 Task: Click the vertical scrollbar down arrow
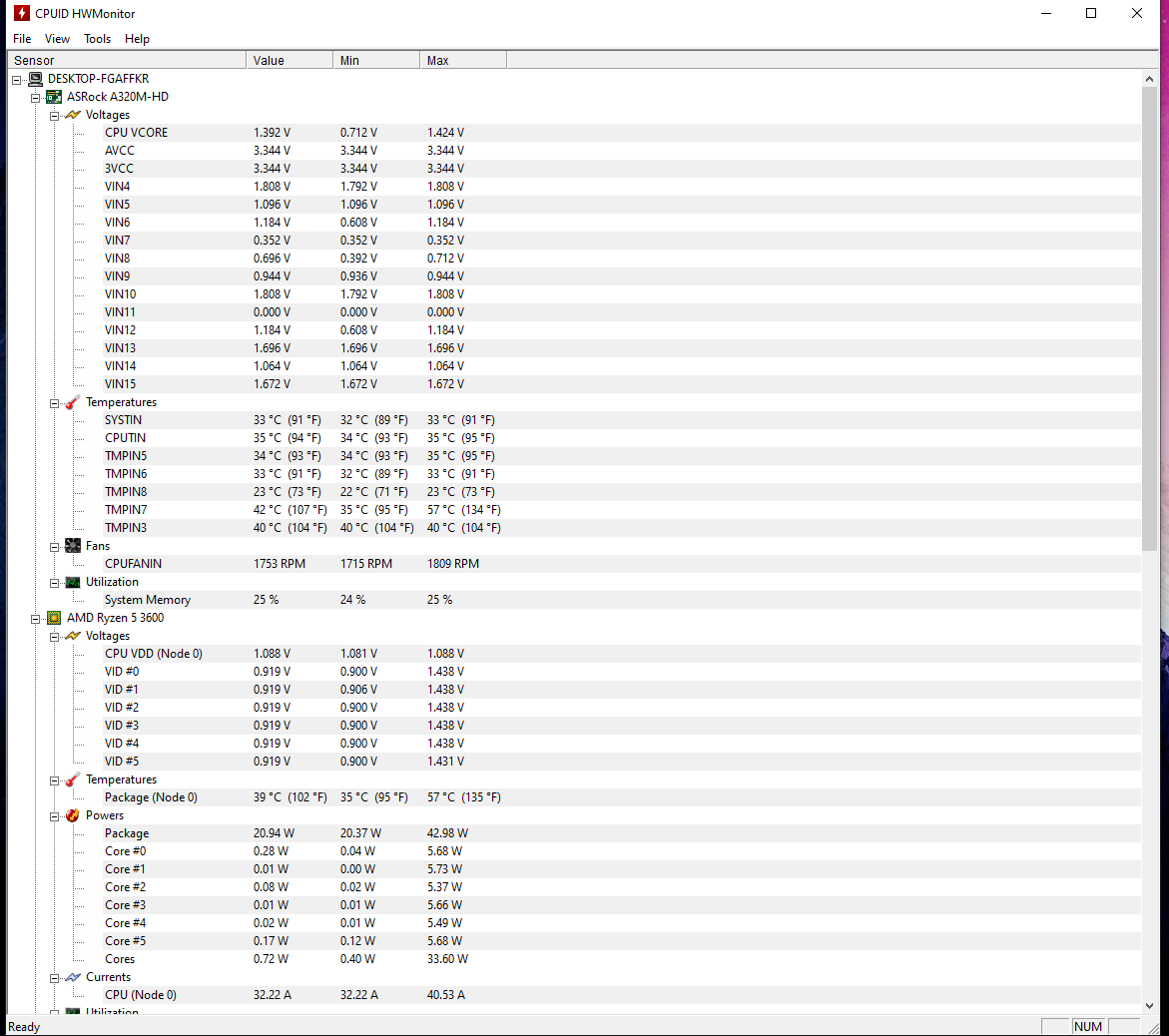tap(1149, 1005)
